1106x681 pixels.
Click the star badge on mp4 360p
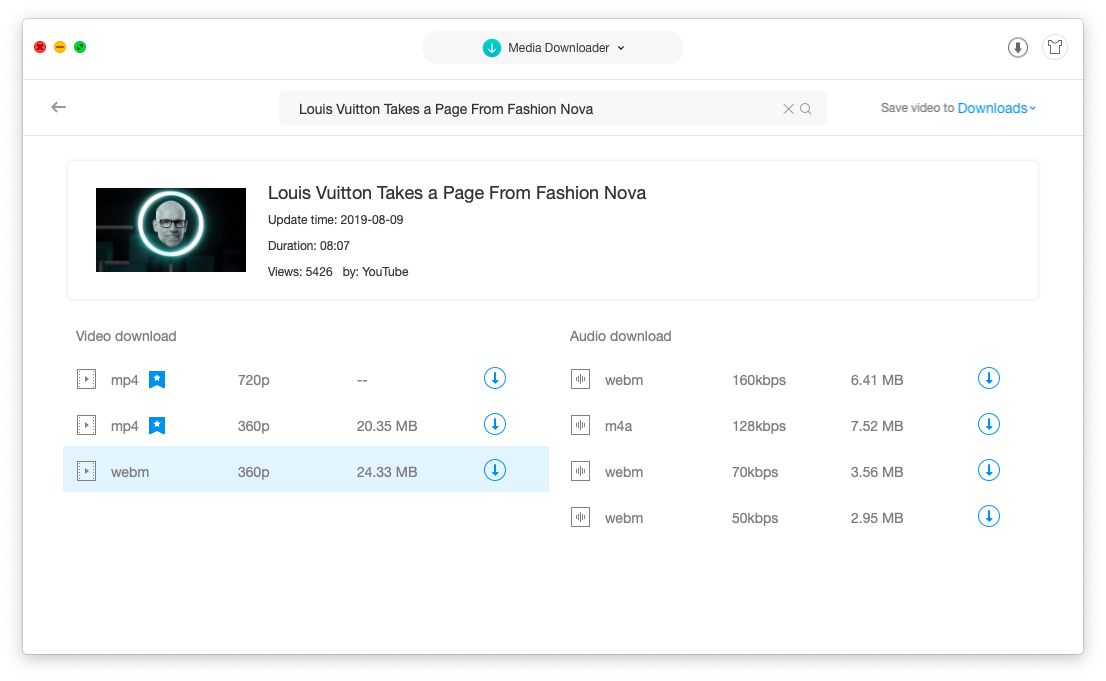pos(157,426)
